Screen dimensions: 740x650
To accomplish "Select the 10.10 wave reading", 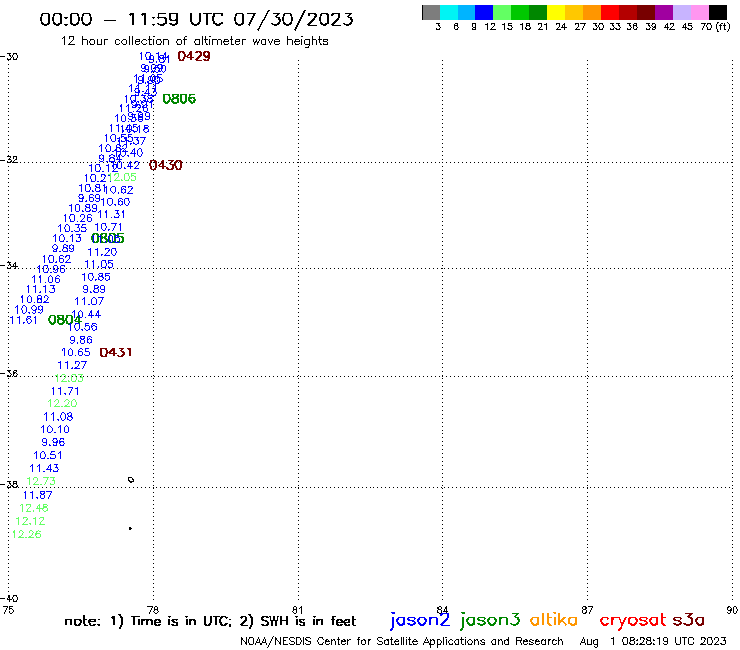I will tap(55, 430).
